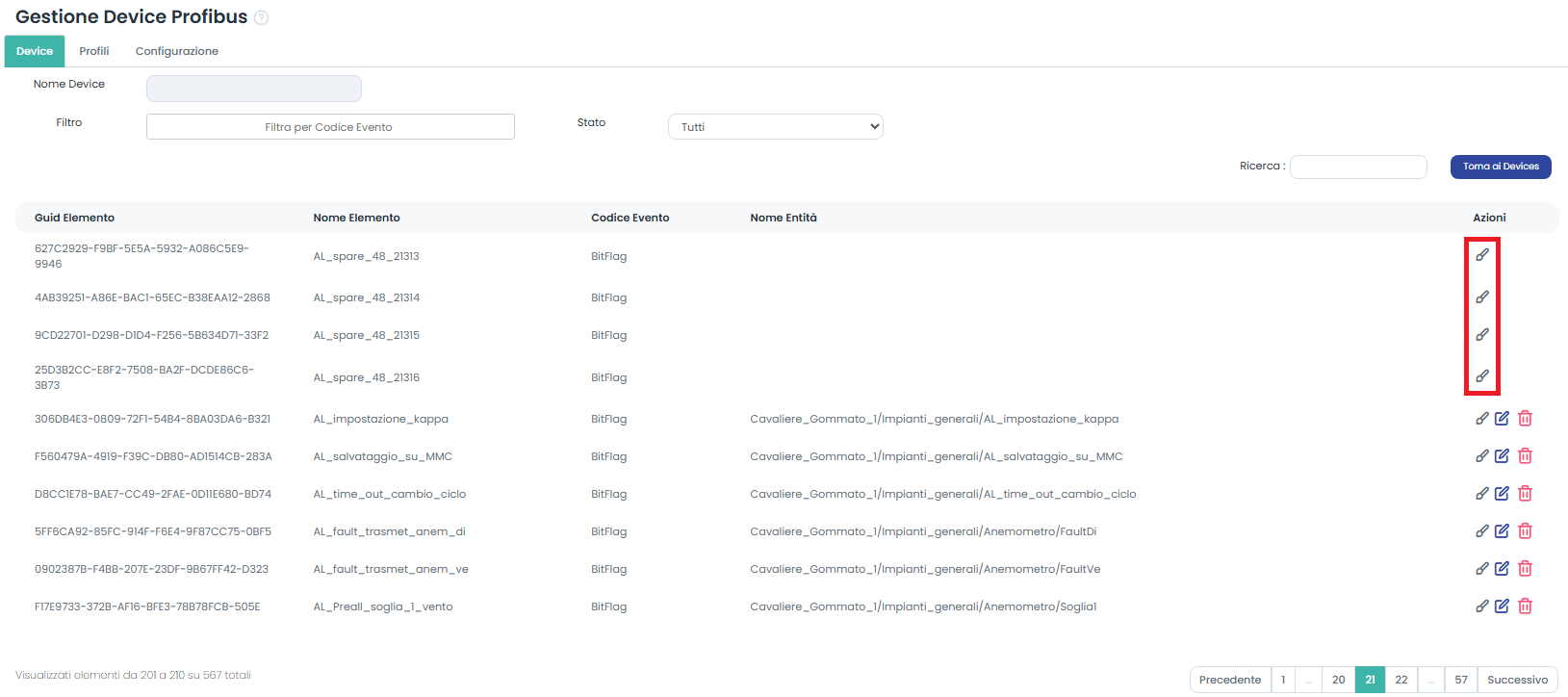Open the Configurazione tab
The height and width of the screenshot is (697, 1568).
click(x=176, y=51)
